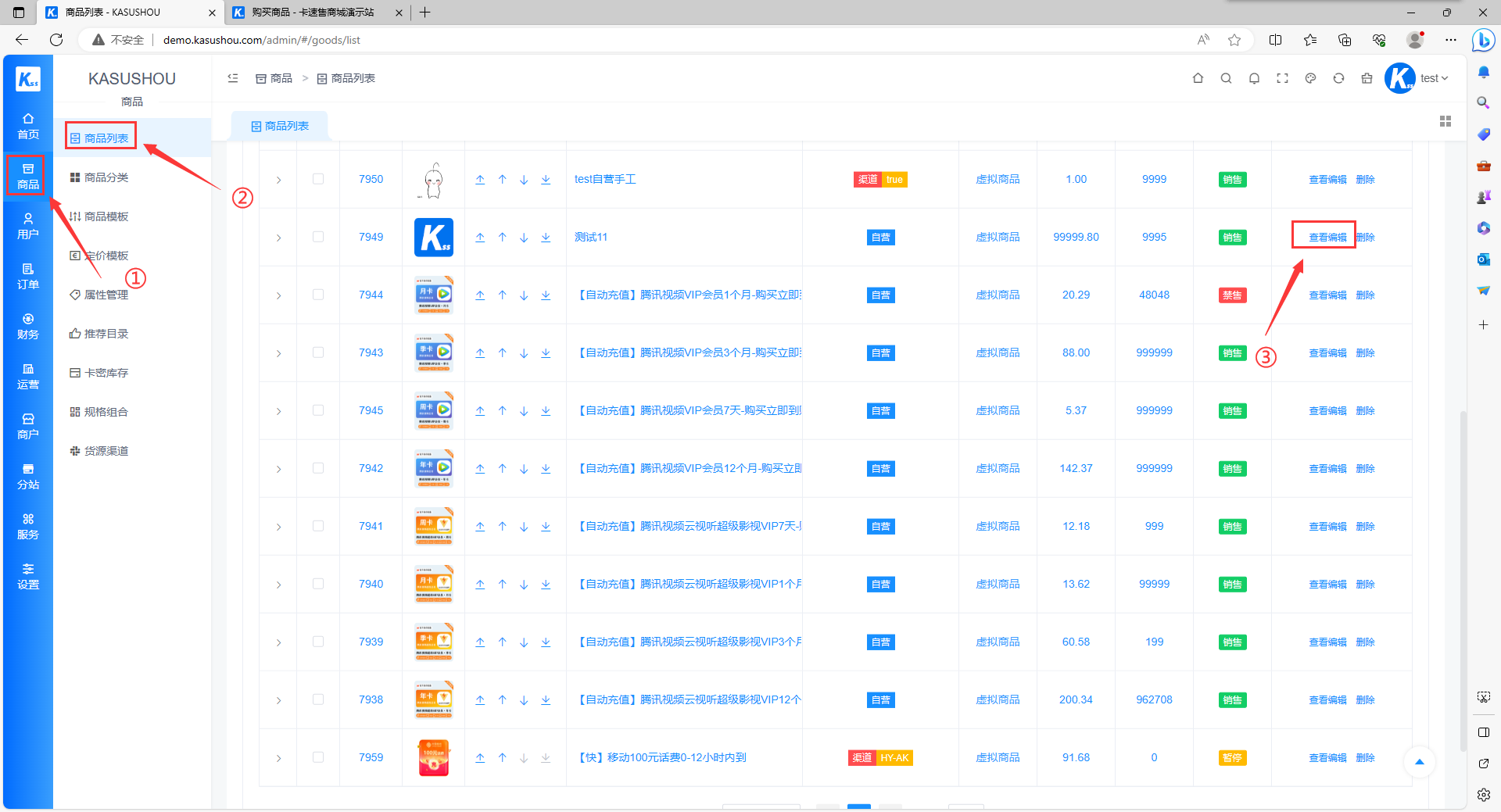Expand row details of product 7943
This screenshot has width=1501, height=812.
(x=278, y=353)
